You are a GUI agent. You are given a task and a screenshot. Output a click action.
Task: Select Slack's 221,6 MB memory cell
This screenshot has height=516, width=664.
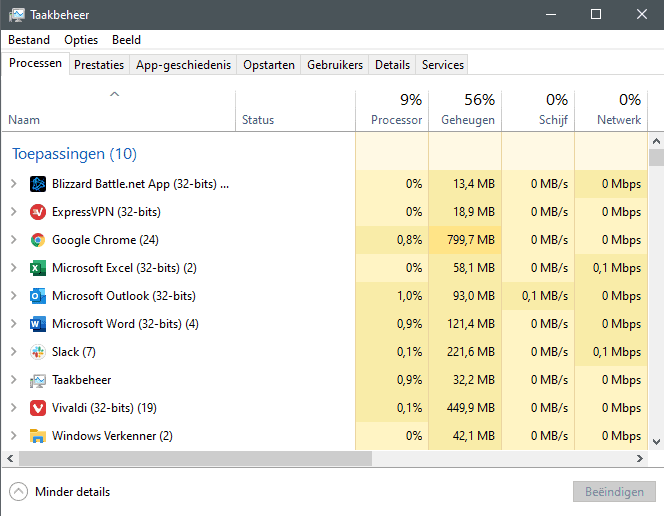[x=465, y=352]
